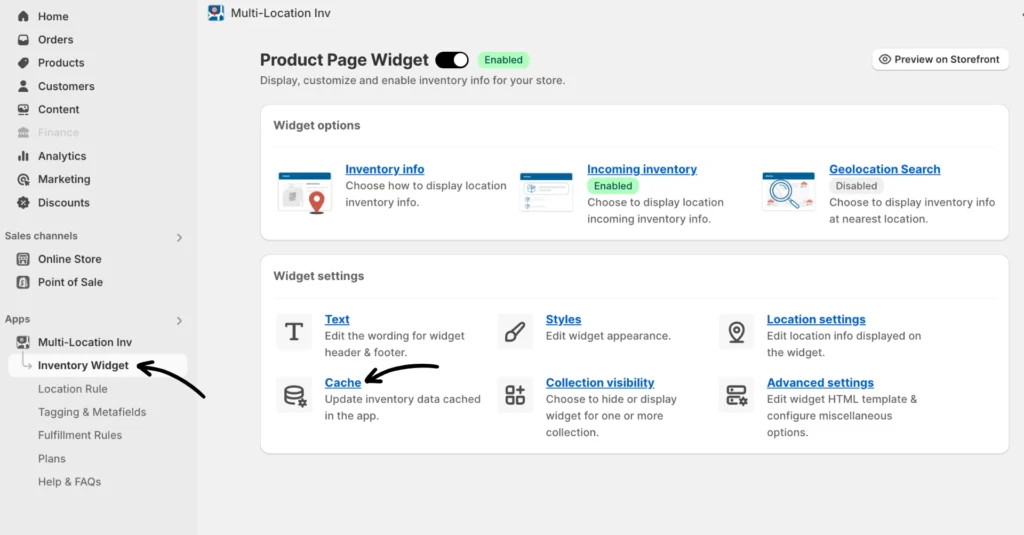
Task: Click the Multi-Location Inv app logo icon
Action: (x=216, y=13)
